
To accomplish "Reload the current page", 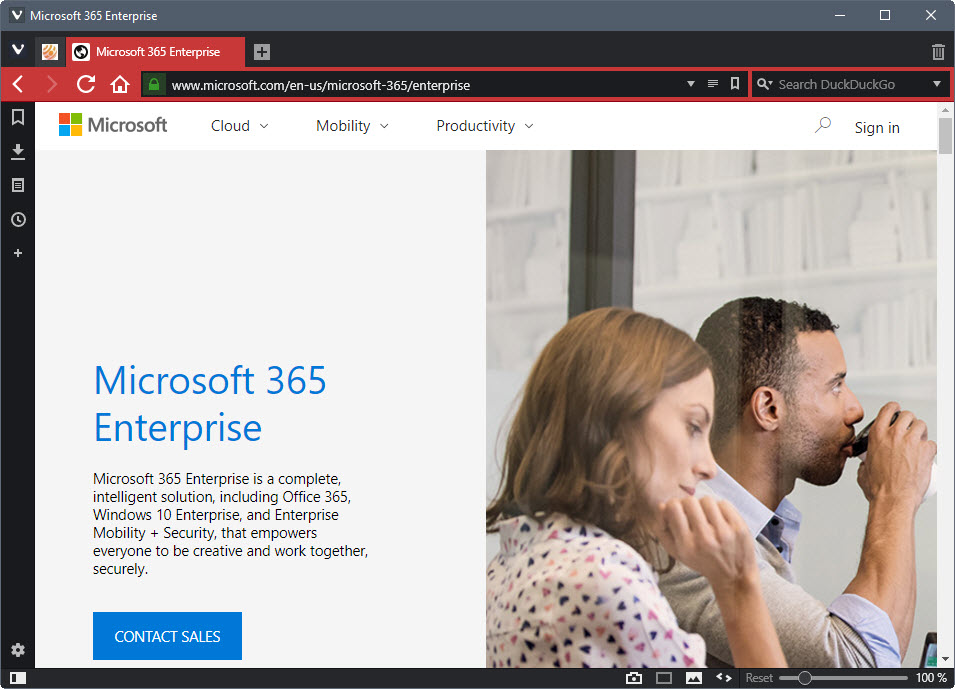I will point(86,84).
